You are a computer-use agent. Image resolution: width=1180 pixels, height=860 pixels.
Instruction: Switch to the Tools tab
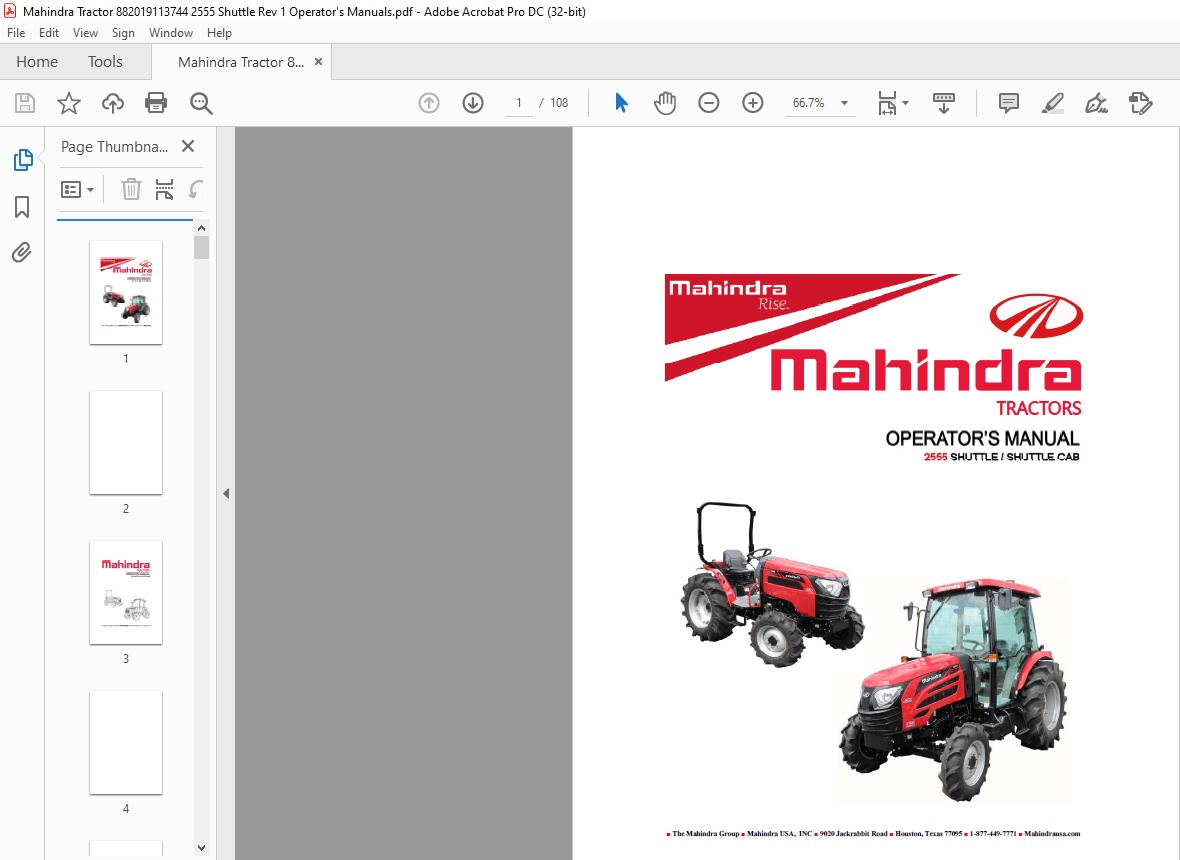(x=105, y=62)
